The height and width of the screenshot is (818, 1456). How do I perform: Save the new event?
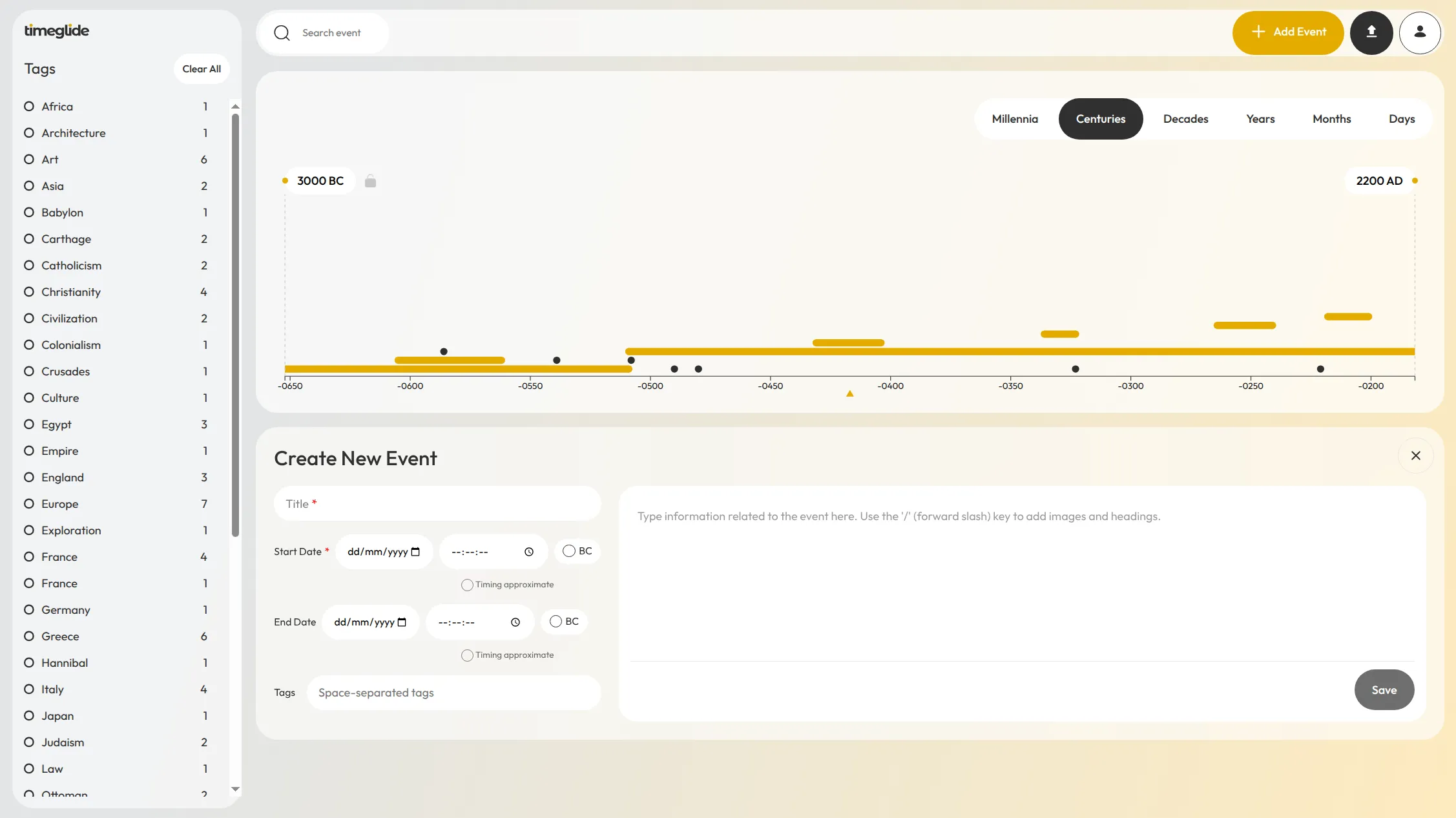(x=1384, y=689)
